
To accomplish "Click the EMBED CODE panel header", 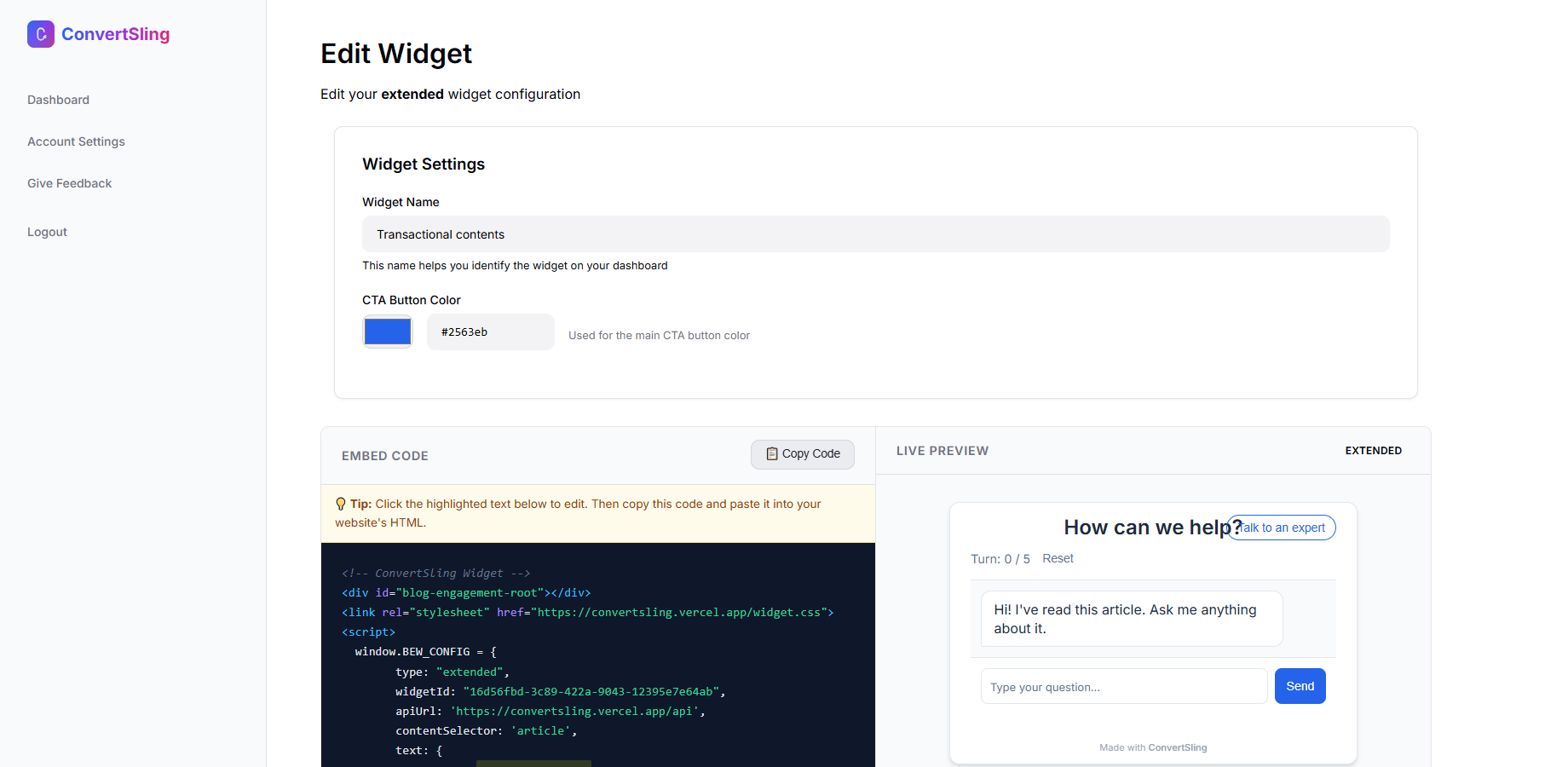I will tap(384, 456).
